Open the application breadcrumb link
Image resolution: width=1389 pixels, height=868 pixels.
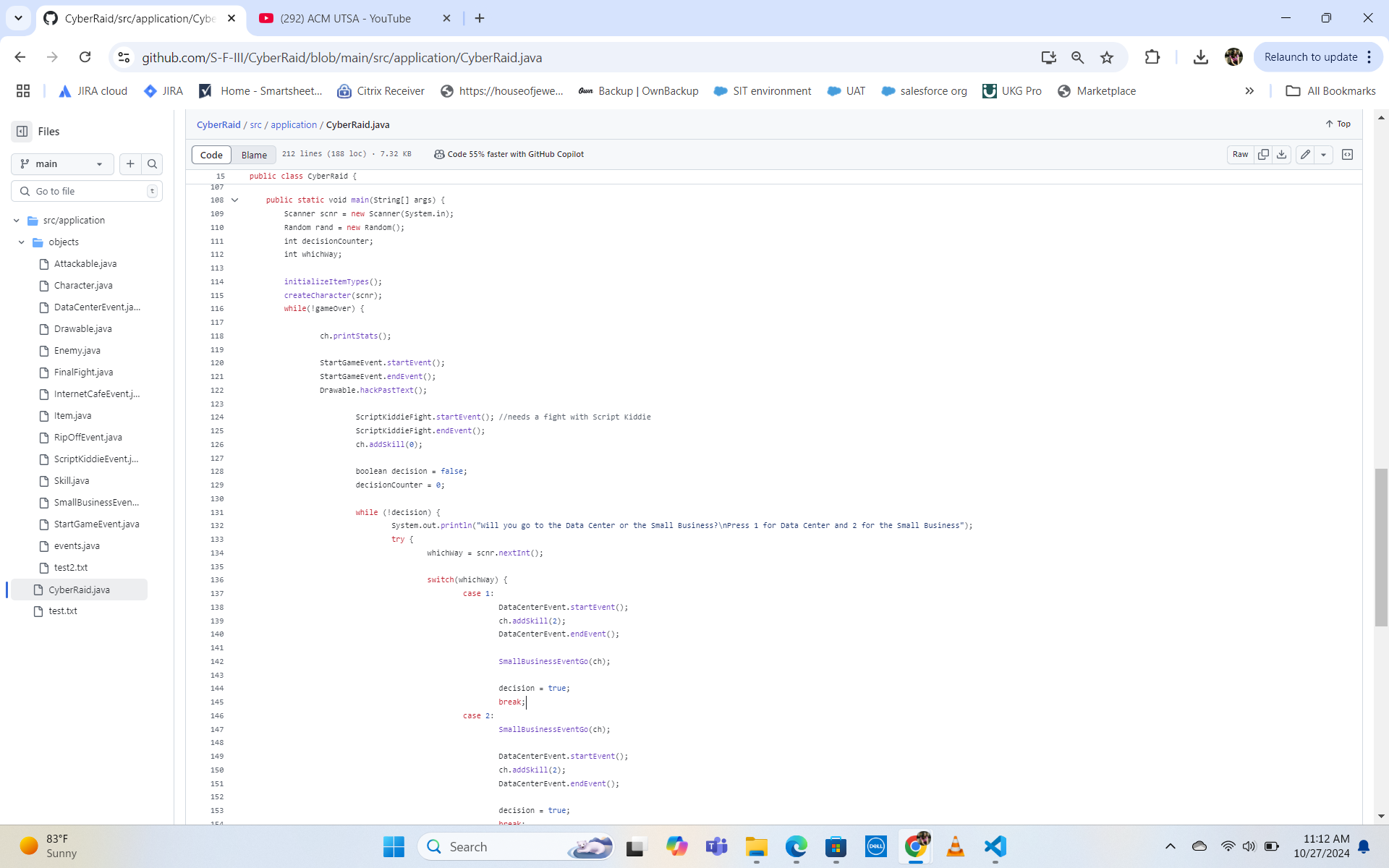[x=294, y=124]
